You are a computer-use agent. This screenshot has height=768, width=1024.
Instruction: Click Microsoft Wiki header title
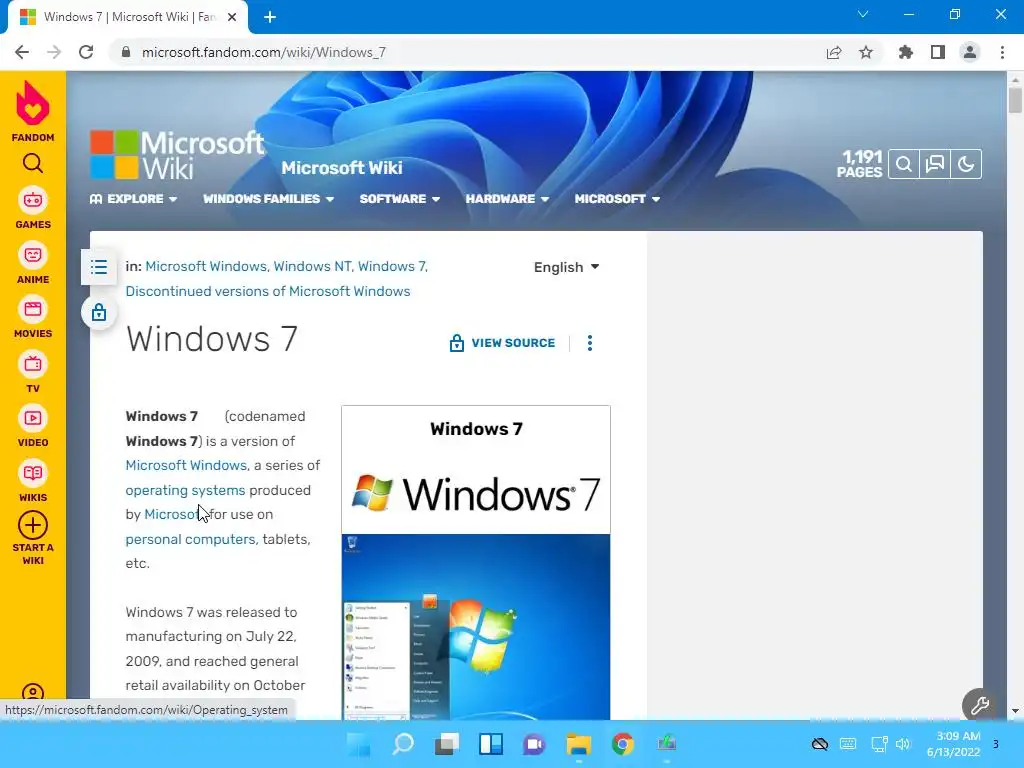(342, 168)
